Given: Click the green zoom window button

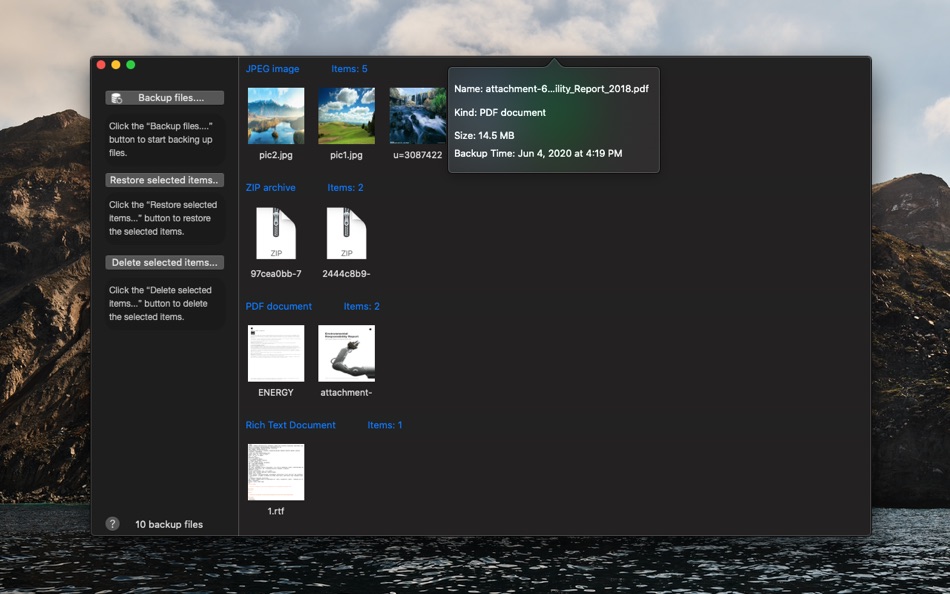Looking at the screenshot, I should pyautogui.click(x=130, y=65).
